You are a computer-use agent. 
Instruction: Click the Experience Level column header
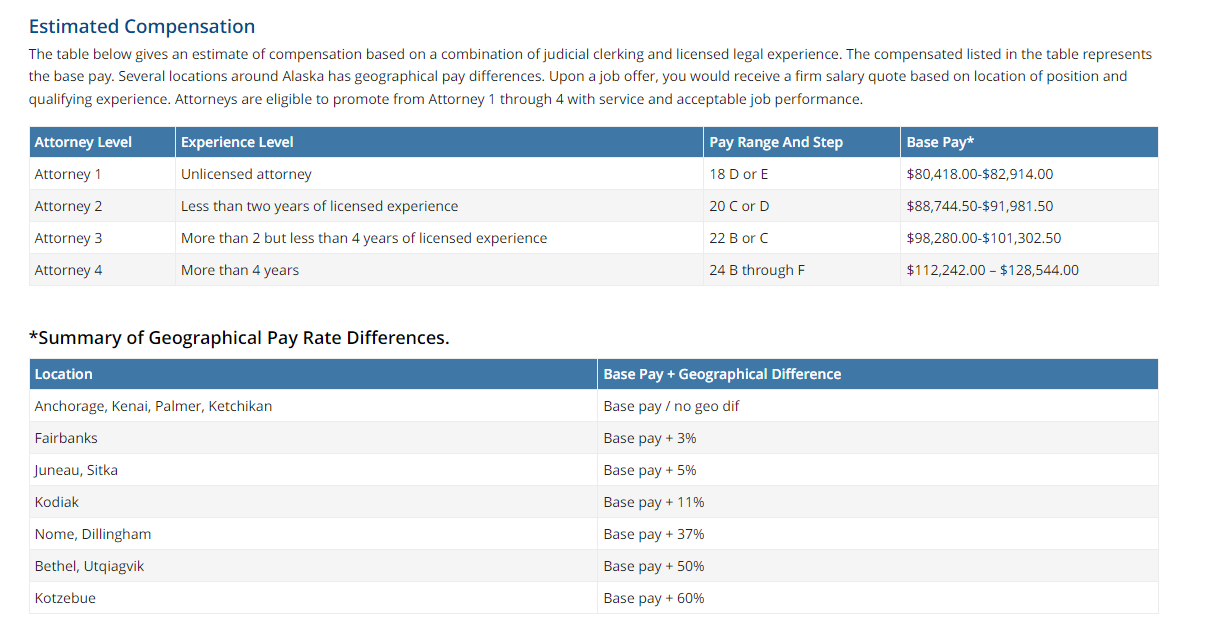click(237, 142)
